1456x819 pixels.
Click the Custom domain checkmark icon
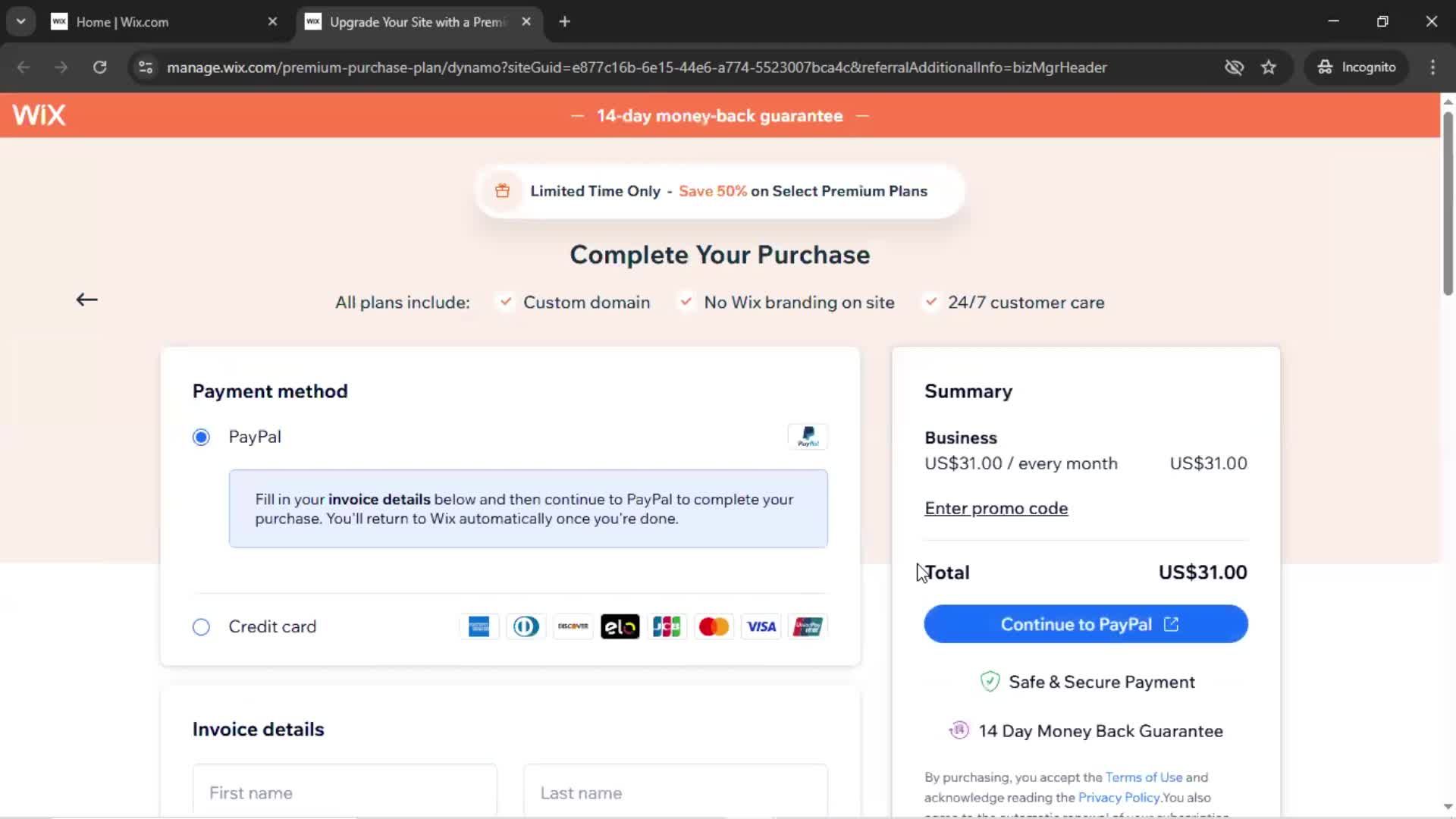505,302
